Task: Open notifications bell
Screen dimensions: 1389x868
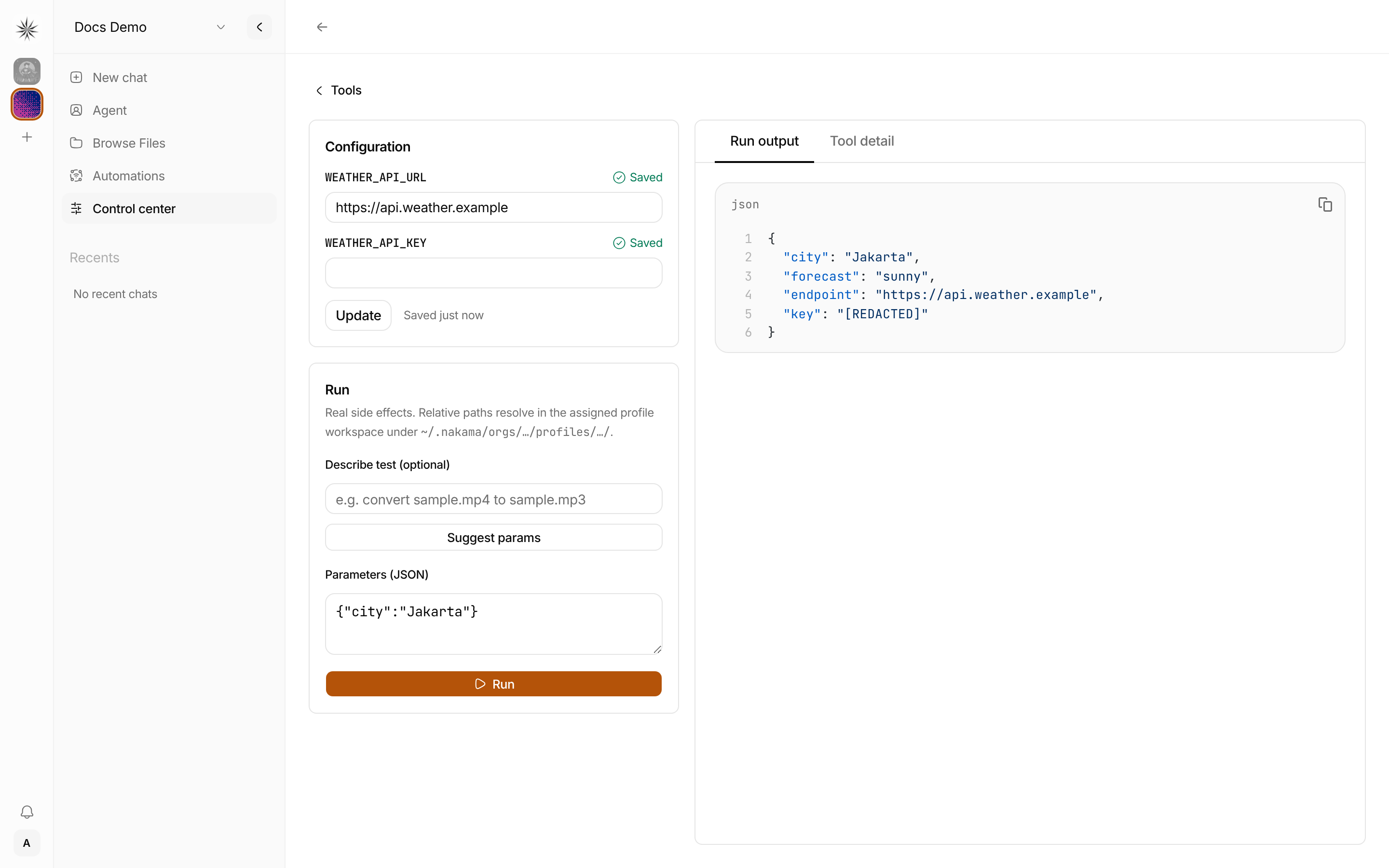Action: [27, 812]
